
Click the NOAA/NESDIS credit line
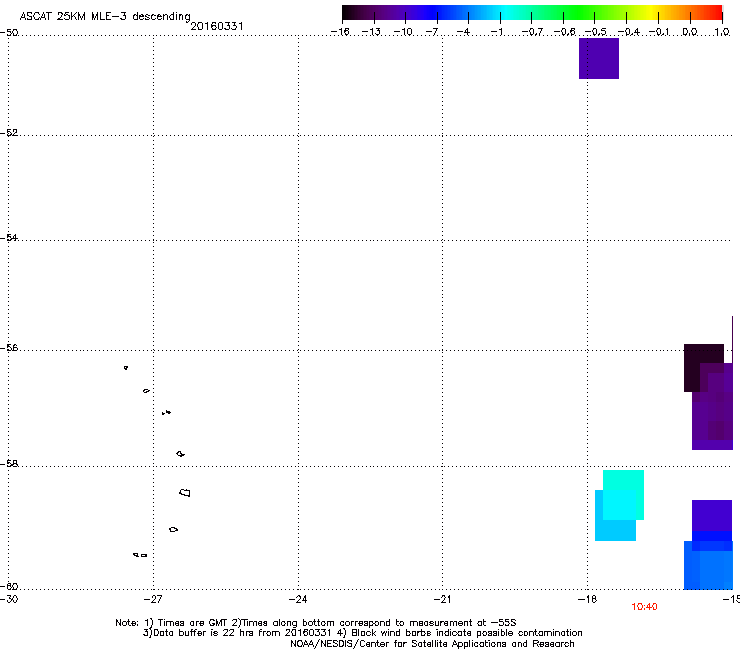[432, 644]
